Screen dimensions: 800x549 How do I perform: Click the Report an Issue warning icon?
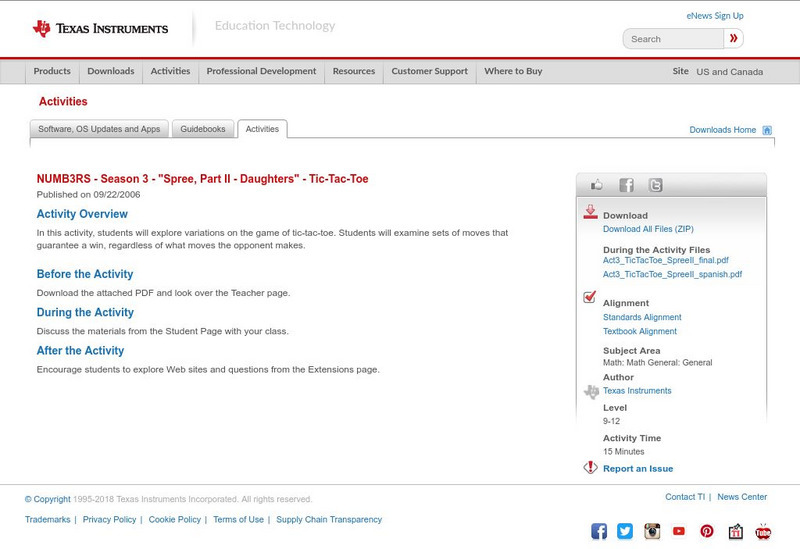point(590,467)
